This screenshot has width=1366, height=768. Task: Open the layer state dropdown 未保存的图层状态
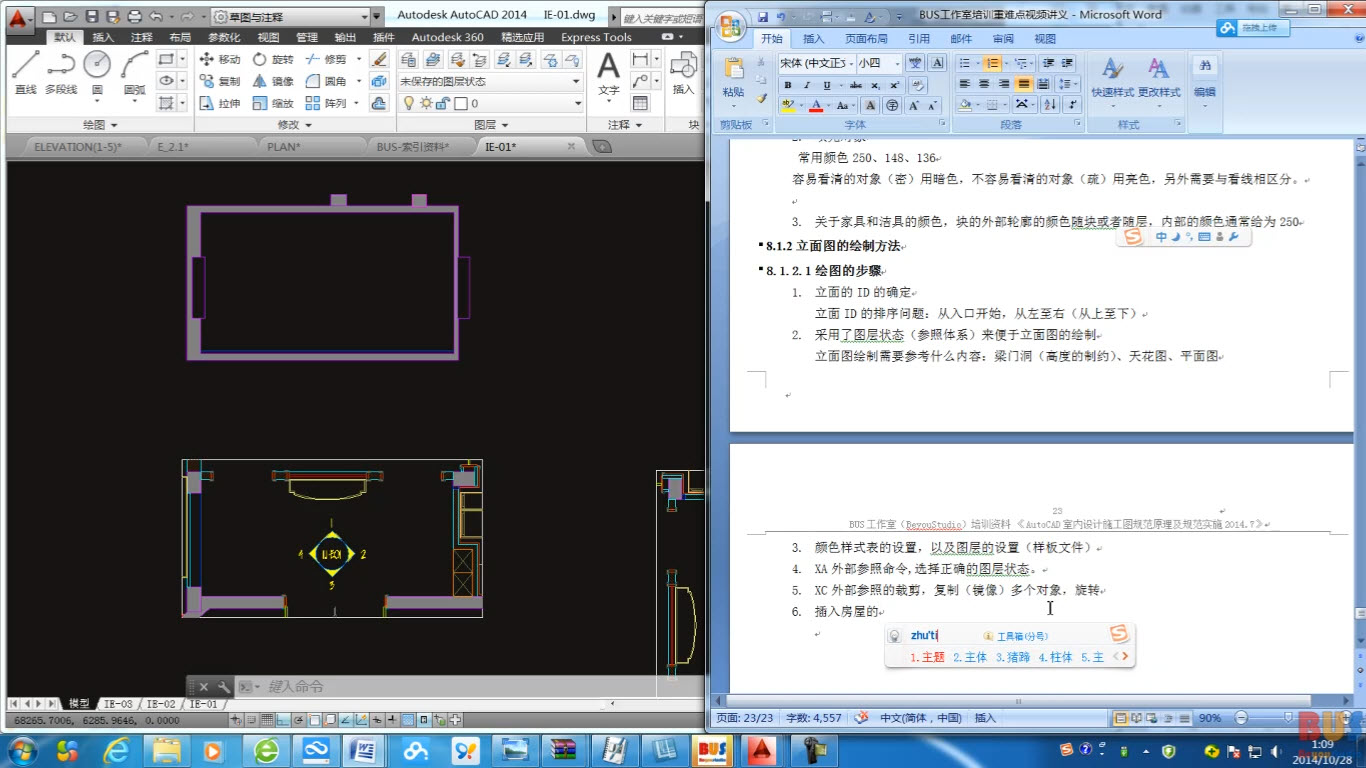[490, 82]
